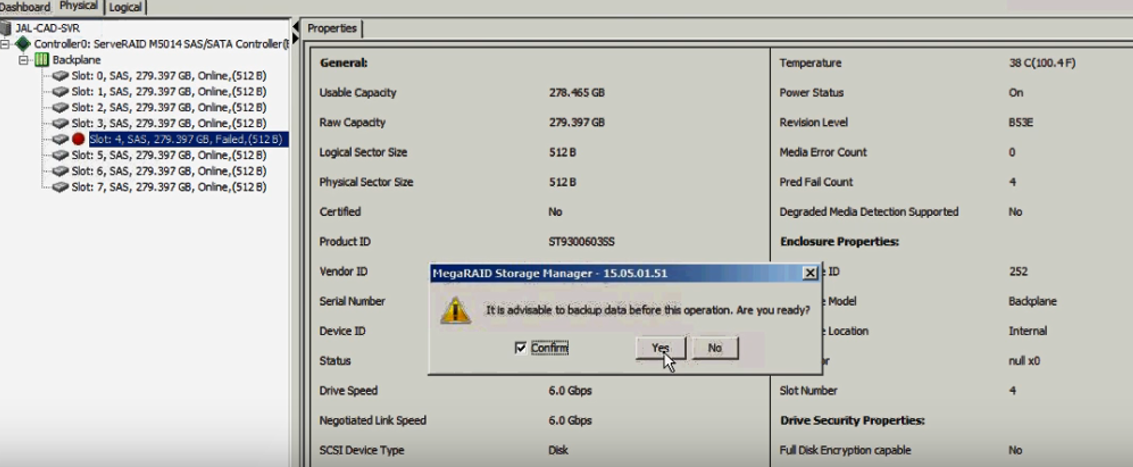The height and width of the screenshot is (467, 1133).
Task: Click the Media Error Count label
Action: (822, 152)
